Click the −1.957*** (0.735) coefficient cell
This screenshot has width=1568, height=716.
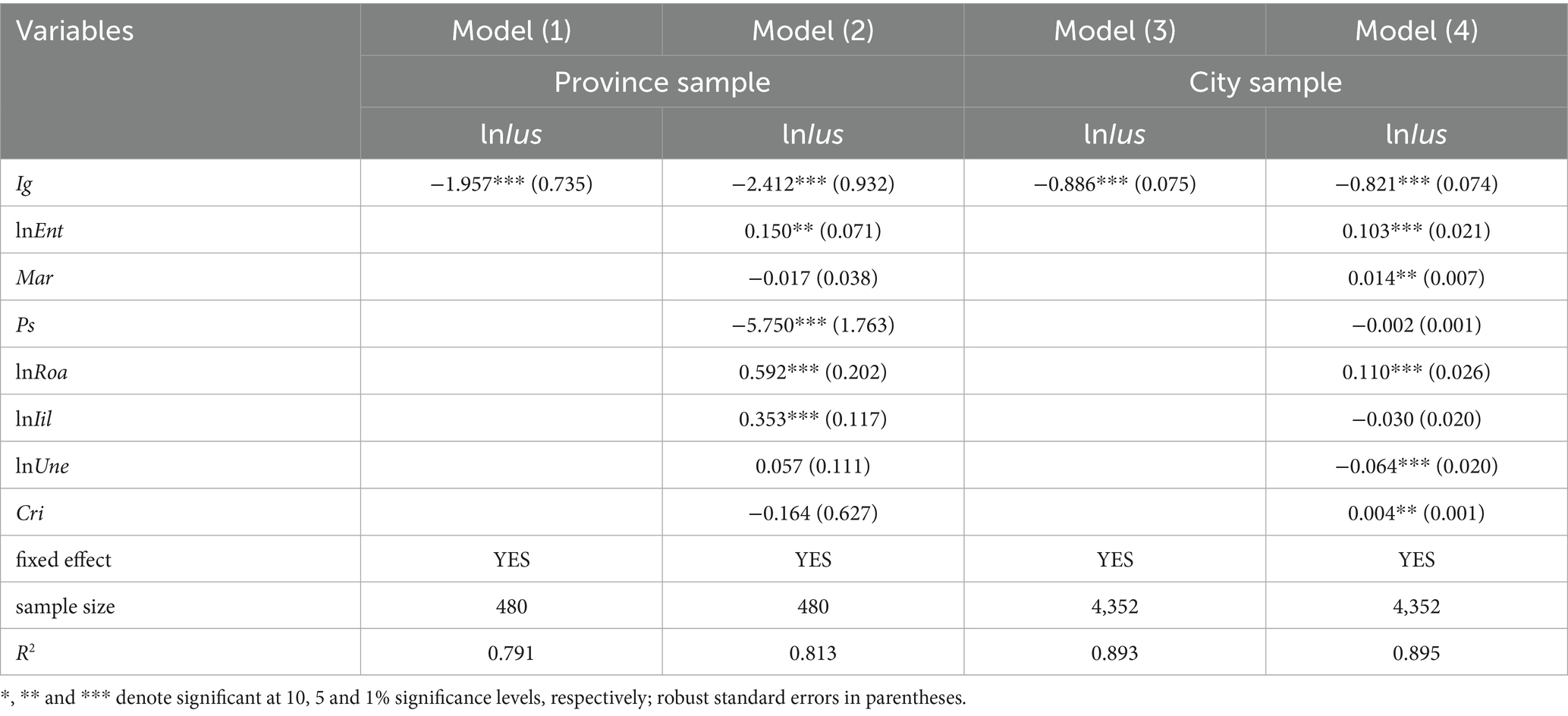[x=511, y=184]
